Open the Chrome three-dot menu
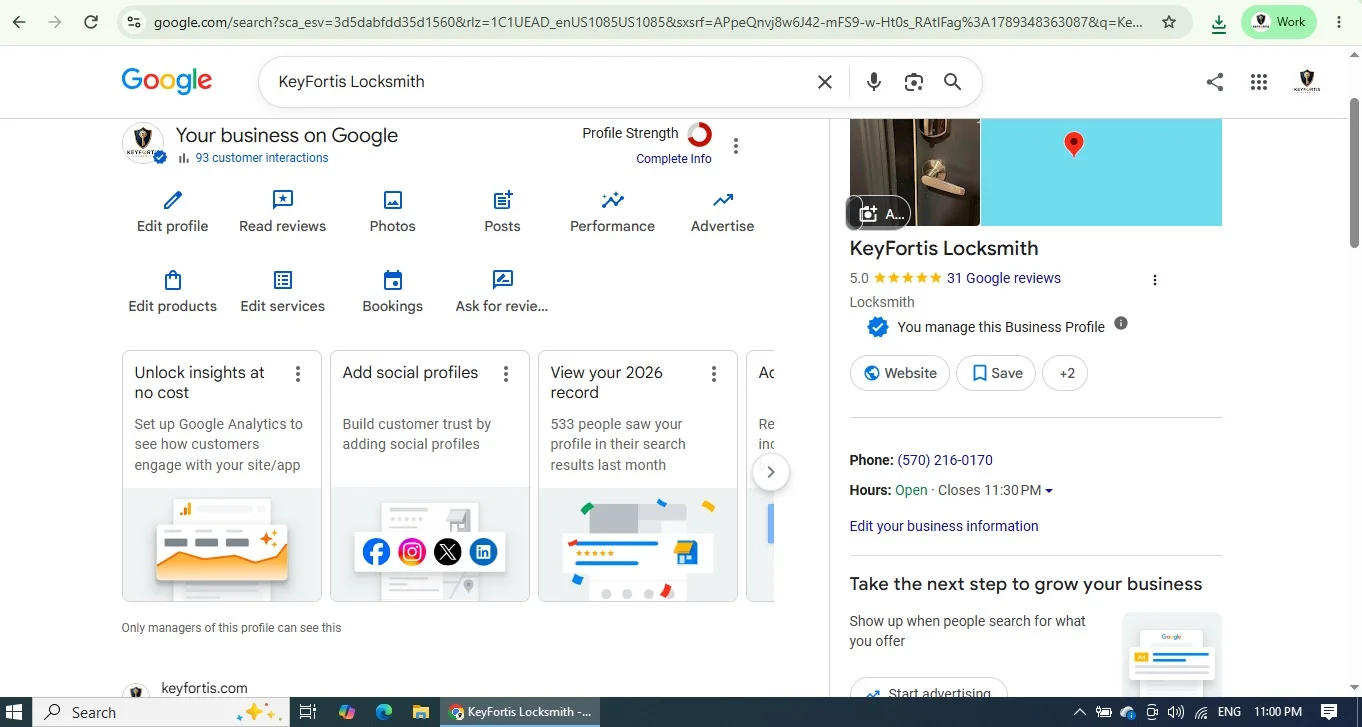The image size is (1362, 727). pyautogui.click(x=1339, y=22)
